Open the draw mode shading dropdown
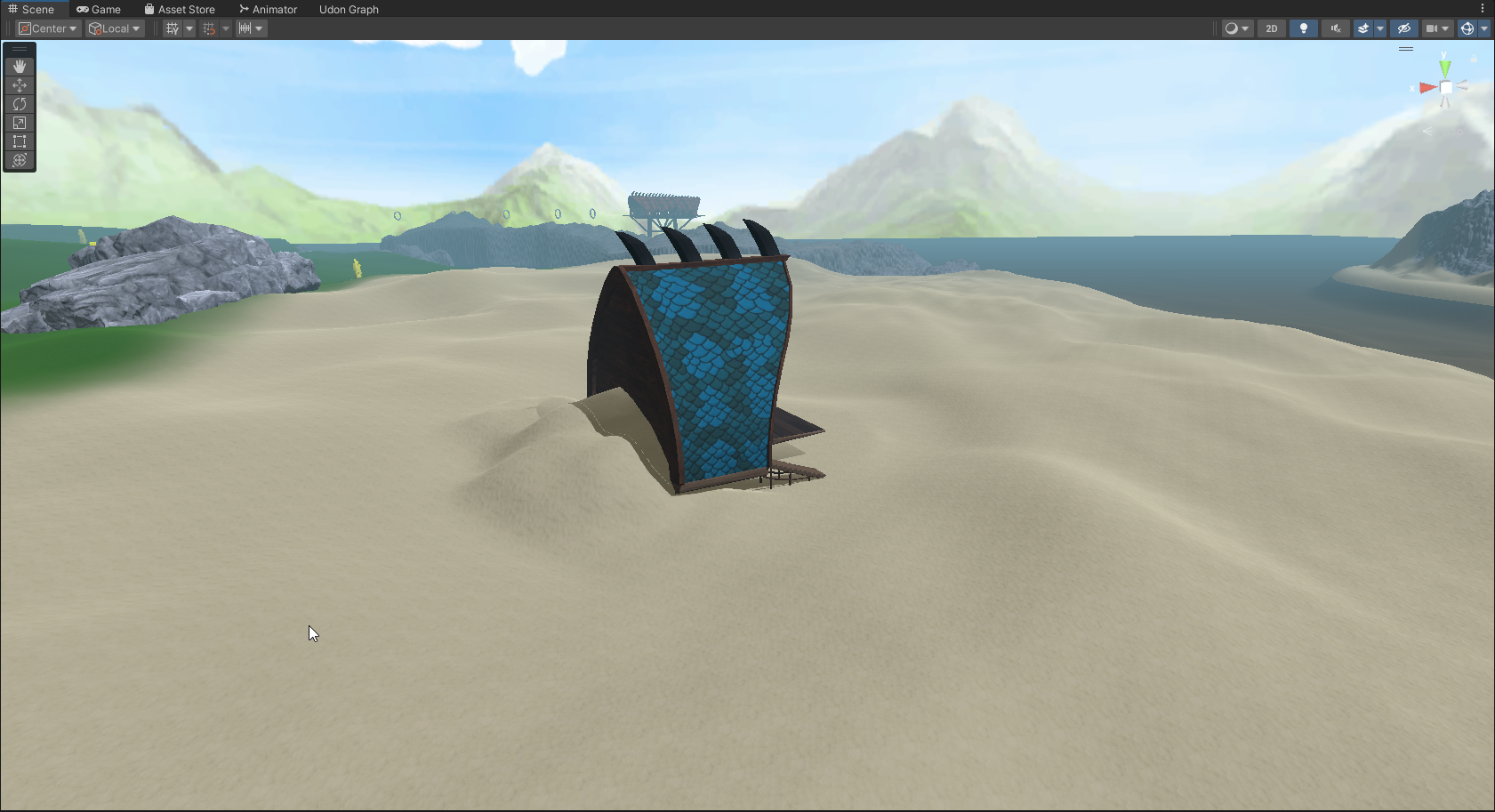Screen dimensions: 1495x812 pos(1236,28)
